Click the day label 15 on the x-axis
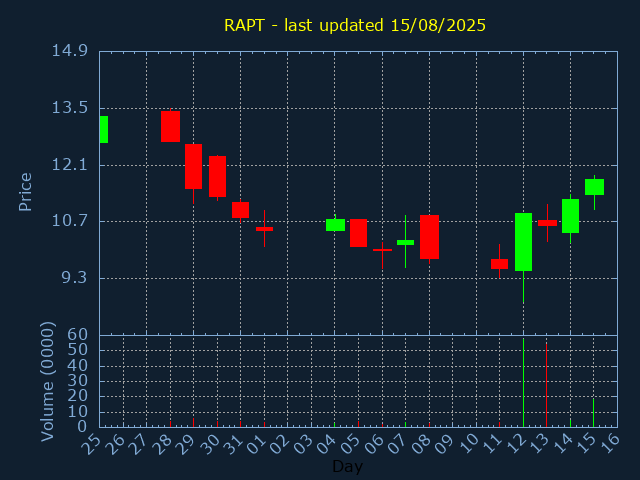 (x=586, y=443)
